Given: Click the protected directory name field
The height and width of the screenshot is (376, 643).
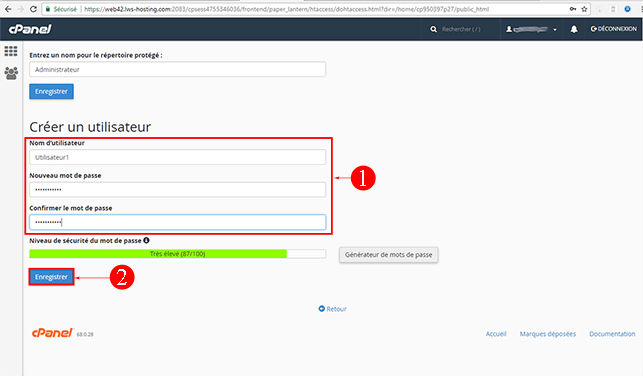Looking at the screenshot, I should pyautogui.click(x=178, y=69).
